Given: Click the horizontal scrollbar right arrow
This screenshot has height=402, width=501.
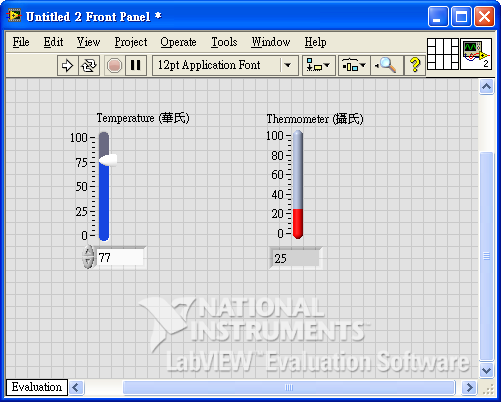Looking at the screenshot, I should pos(469,387).
